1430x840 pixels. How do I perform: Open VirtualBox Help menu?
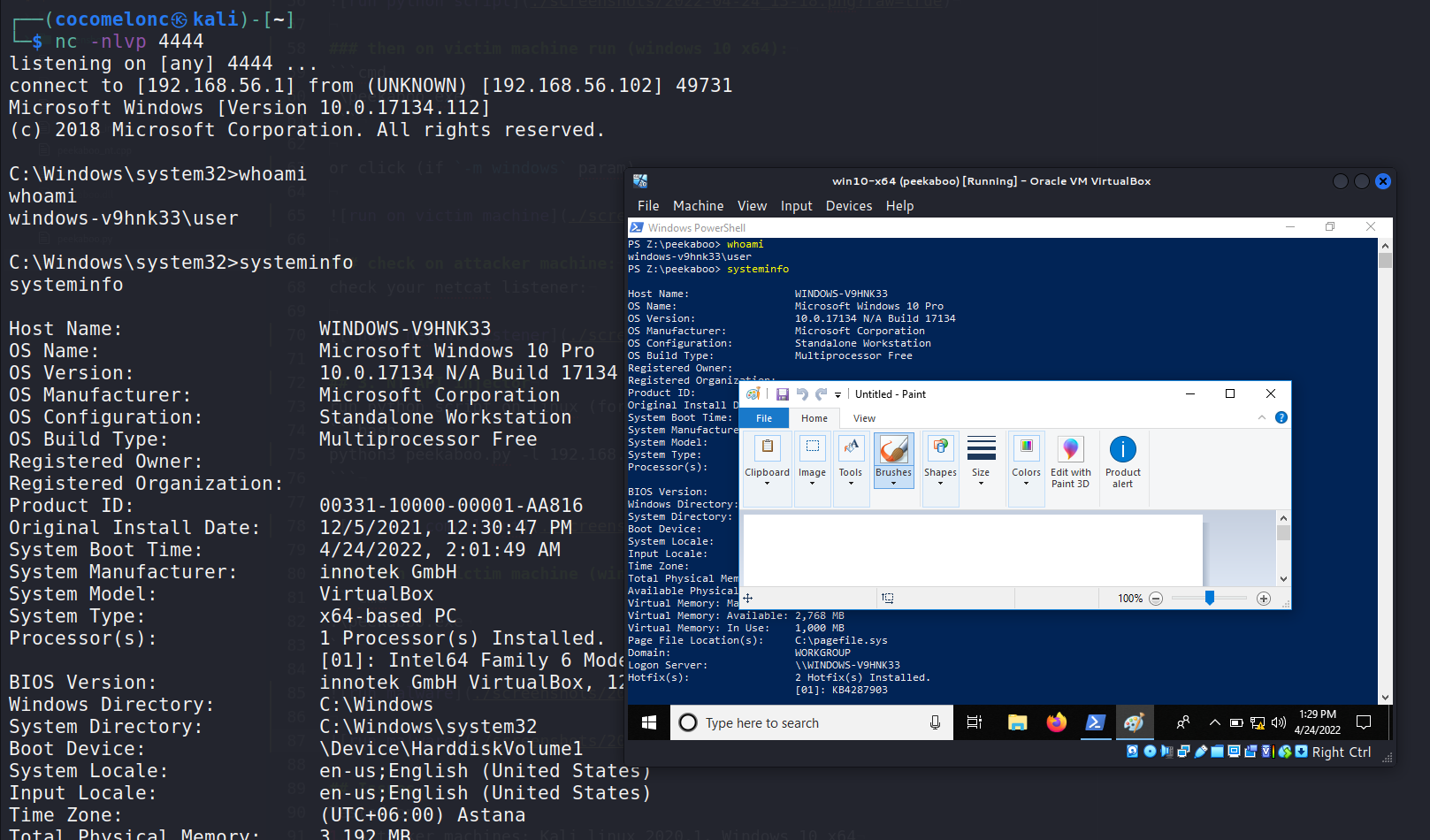coord(899,205)
